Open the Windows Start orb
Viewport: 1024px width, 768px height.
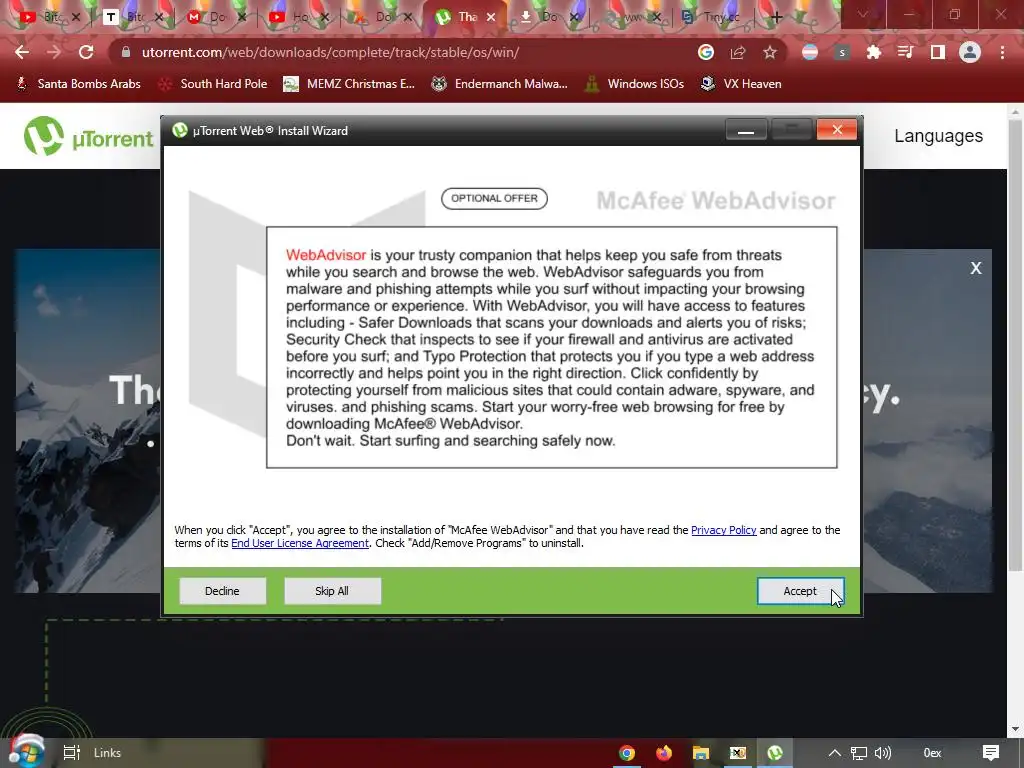point(26,752)
